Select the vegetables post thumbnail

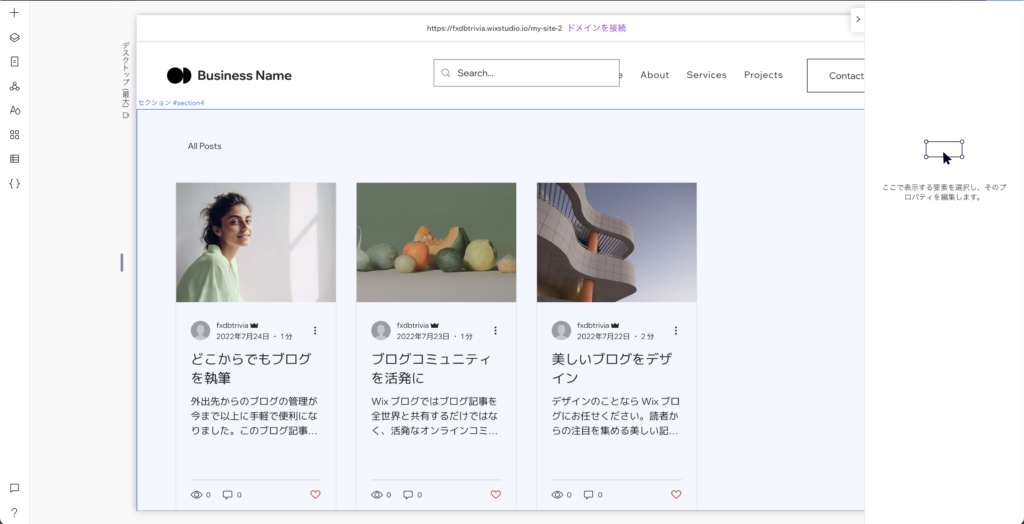pos(436,242)
